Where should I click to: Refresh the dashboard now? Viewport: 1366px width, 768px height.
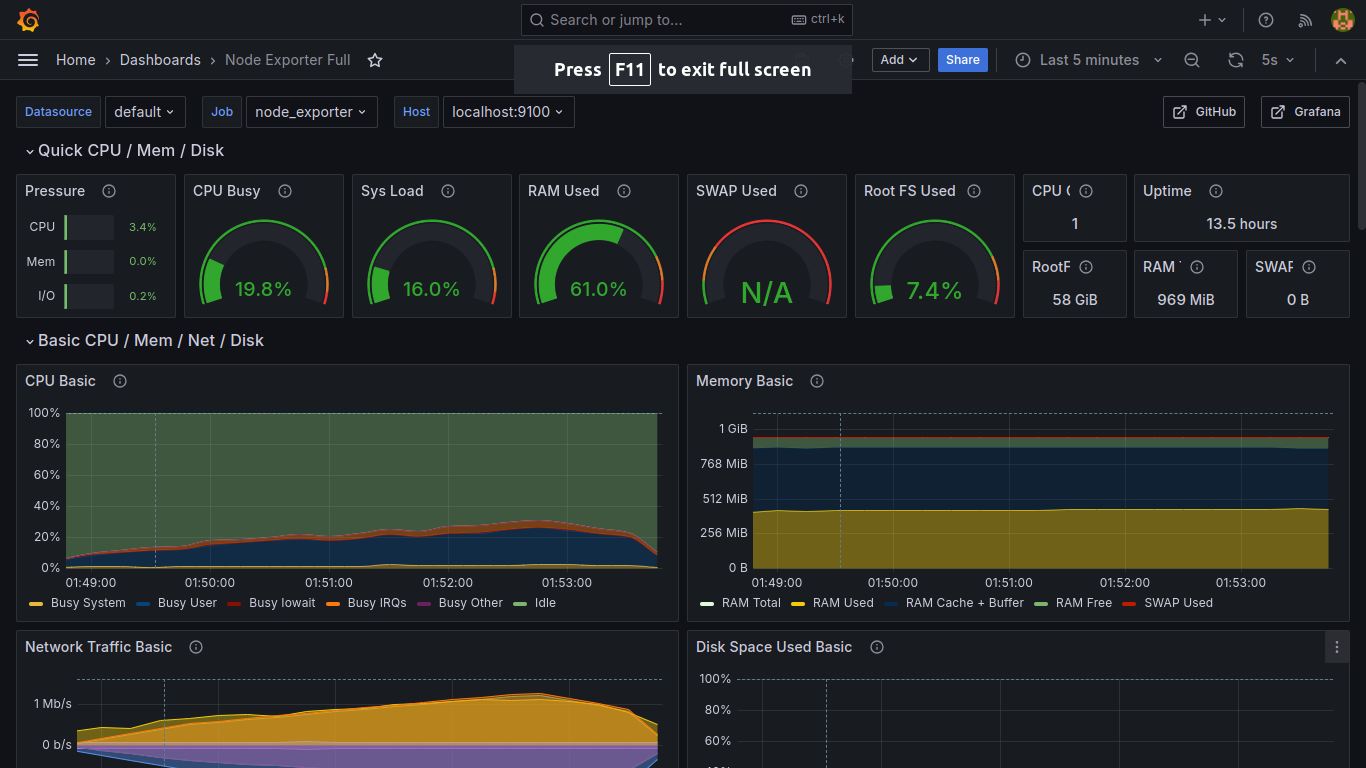click(1236, 60)
